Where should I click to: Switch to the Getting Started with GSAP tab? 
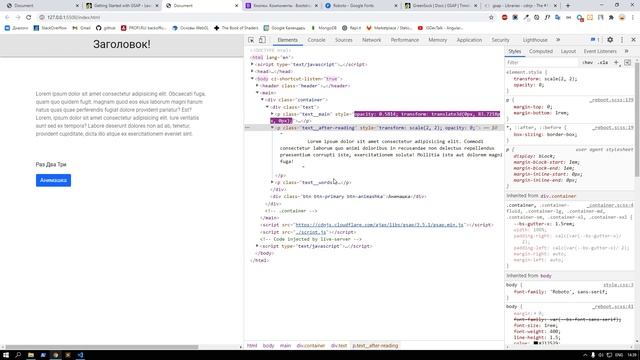pos(122,6)
